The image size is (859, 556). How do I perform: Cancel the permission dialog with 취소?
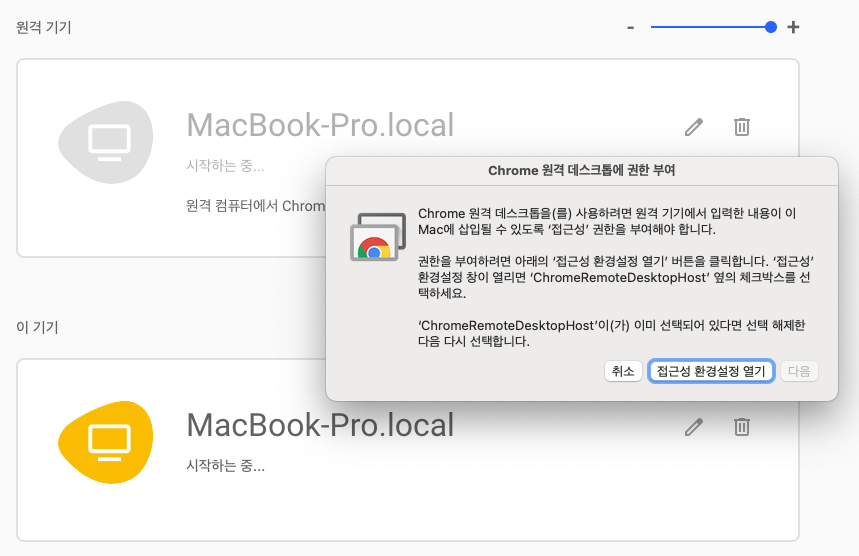(623, 371)
